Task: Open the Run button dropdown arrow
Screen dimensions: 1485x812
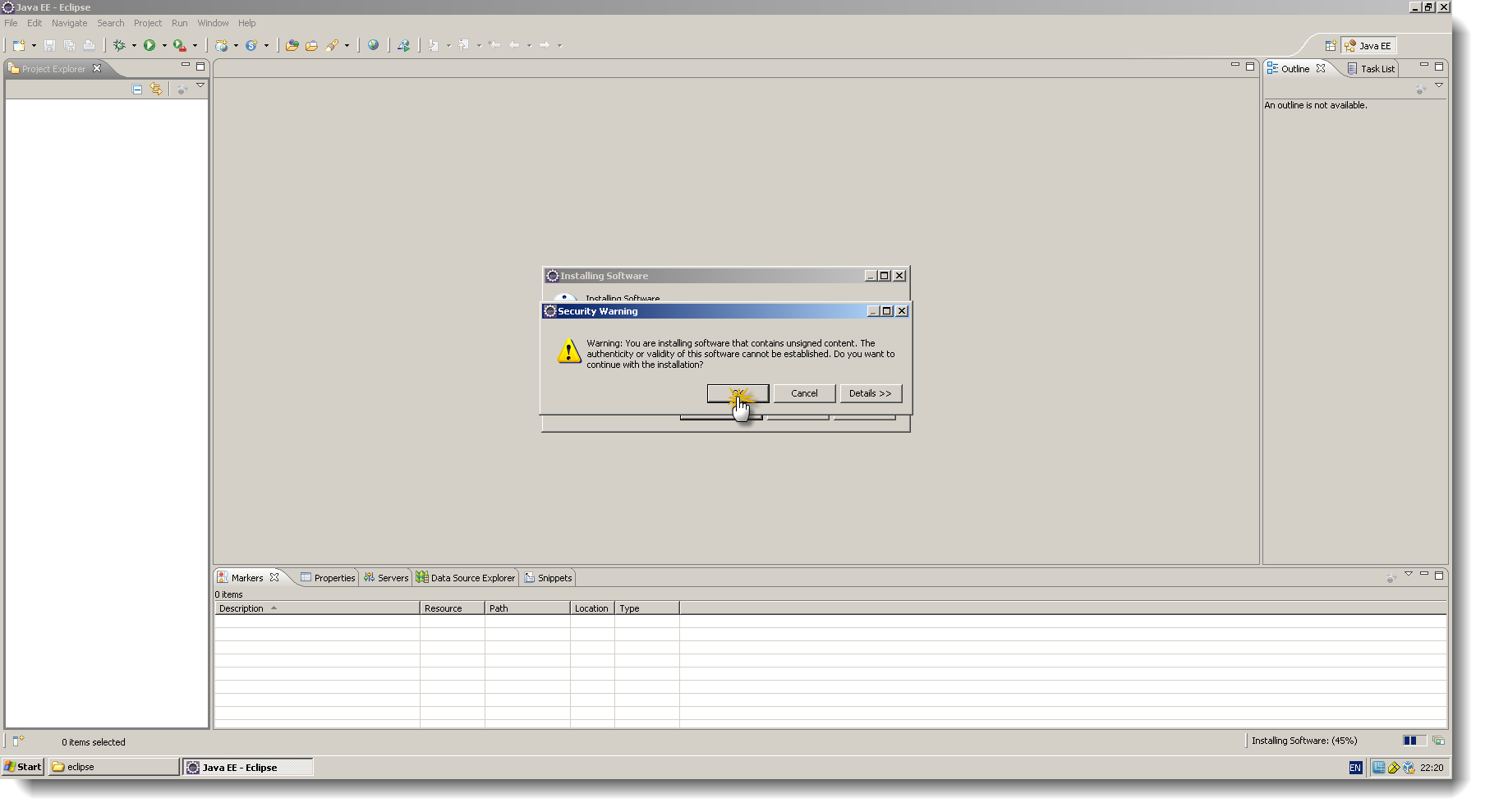Action: pyautogui.click(x=163, y=45)
